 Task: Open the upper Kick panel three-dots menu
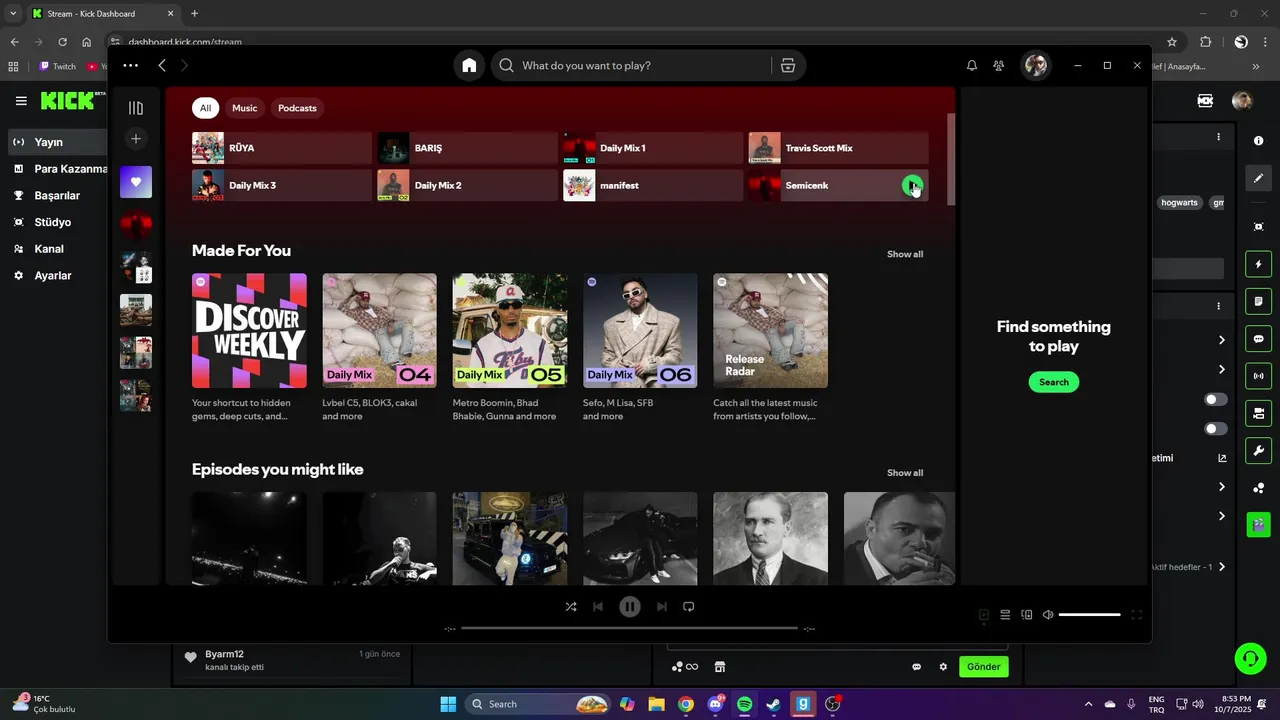tap(1218, 137)
